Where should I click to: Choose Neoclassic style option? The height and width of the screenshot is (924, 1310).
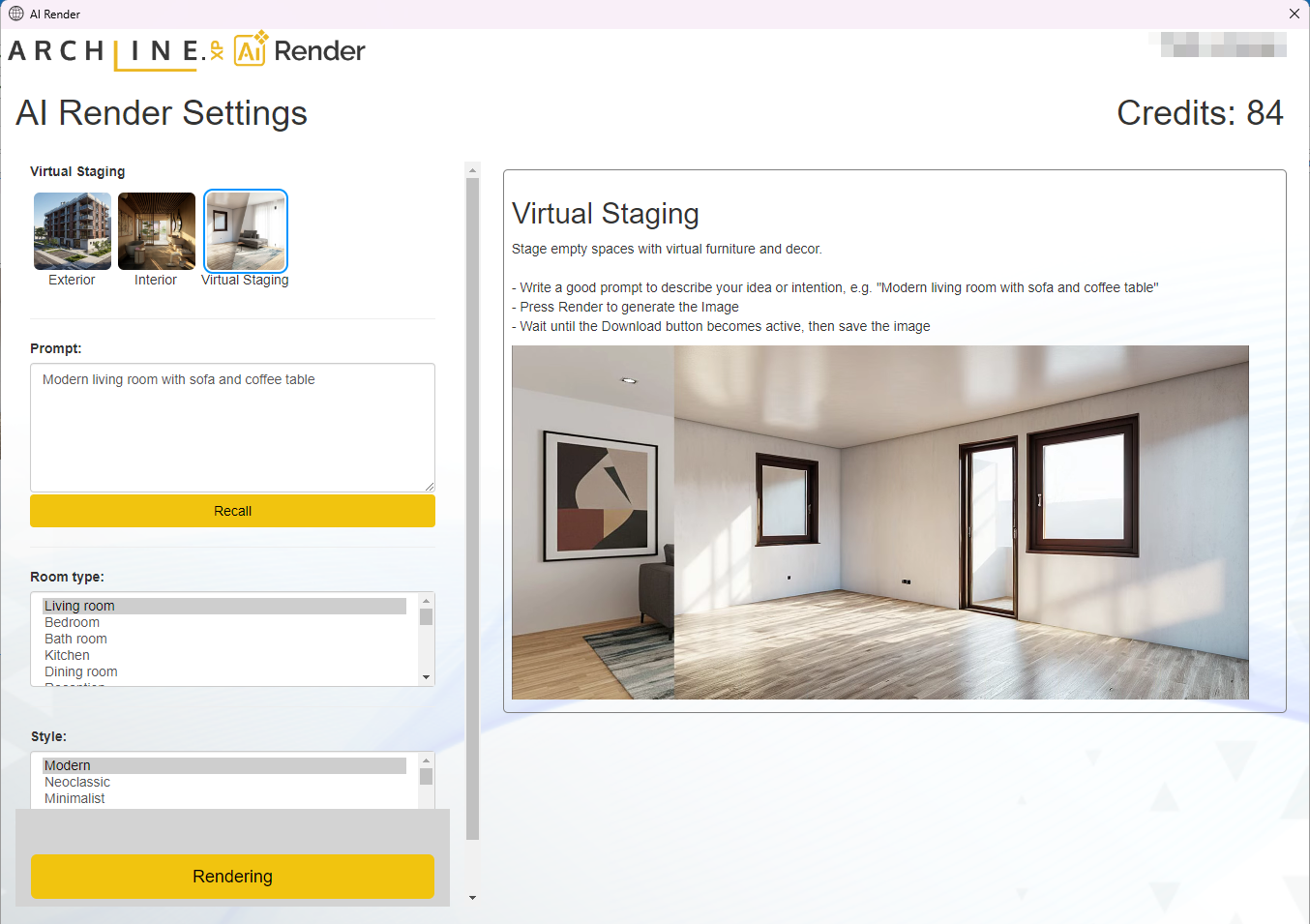coord(77,782)
